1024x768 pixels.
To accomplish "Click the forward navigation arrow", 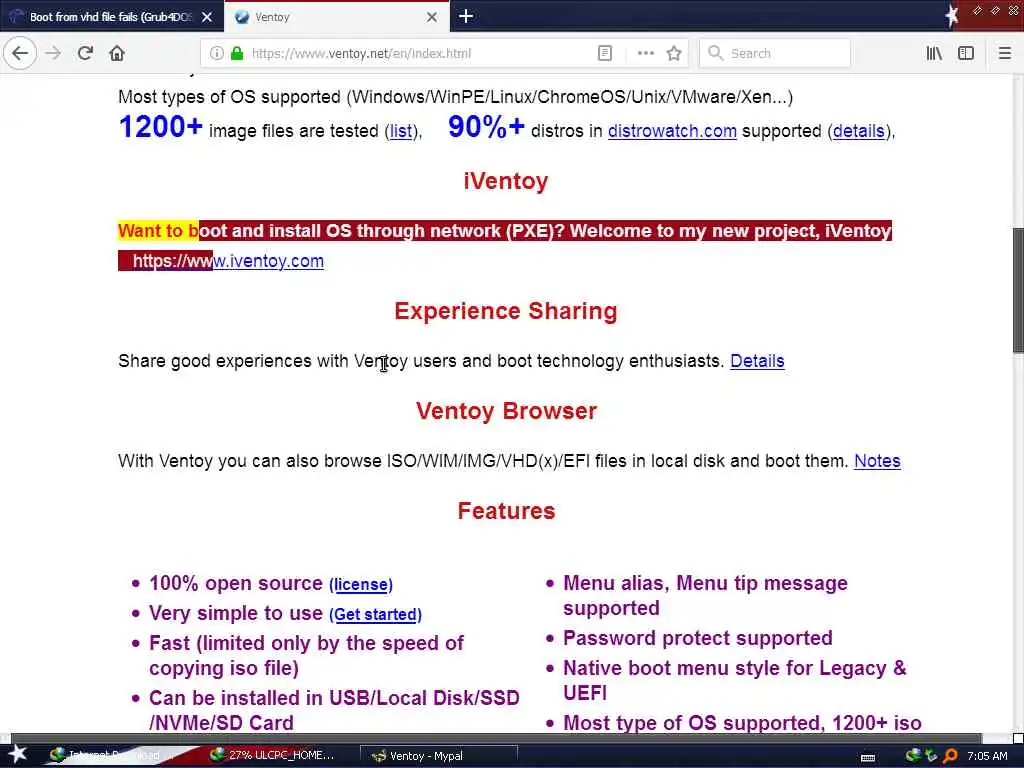I will [x=54, y=53].
